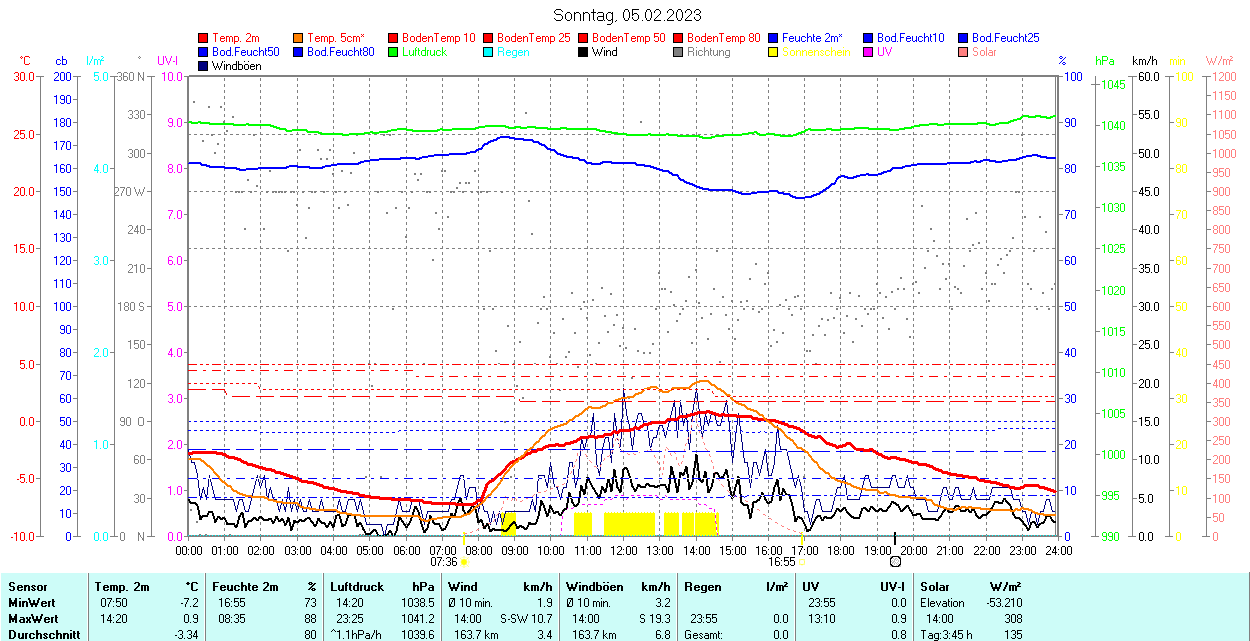
Task: Click the gray Richtung legend square
Action: (679, 52)
